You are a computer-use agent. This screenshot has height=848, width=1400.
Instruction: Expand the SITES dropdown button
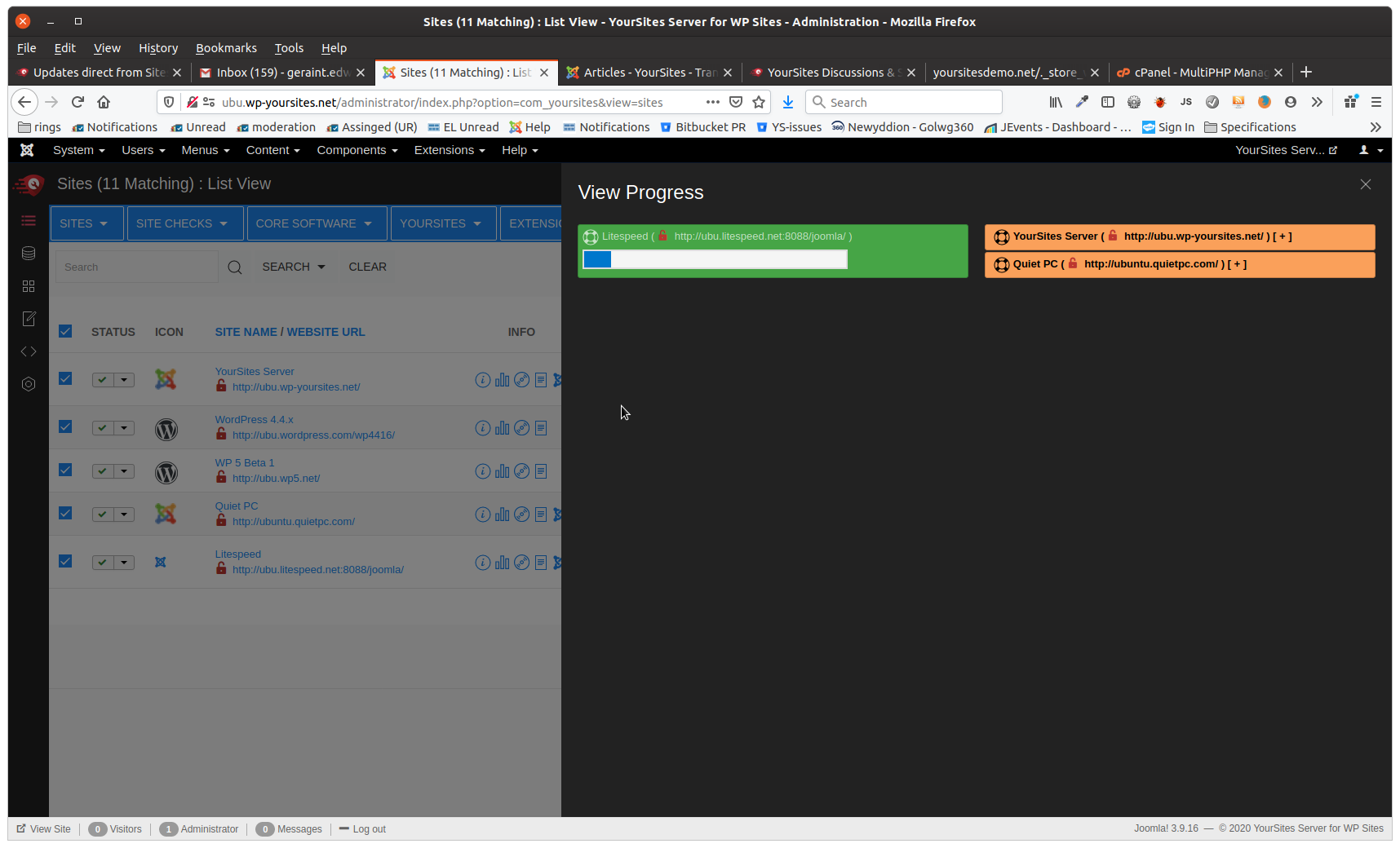coord(86,223)
